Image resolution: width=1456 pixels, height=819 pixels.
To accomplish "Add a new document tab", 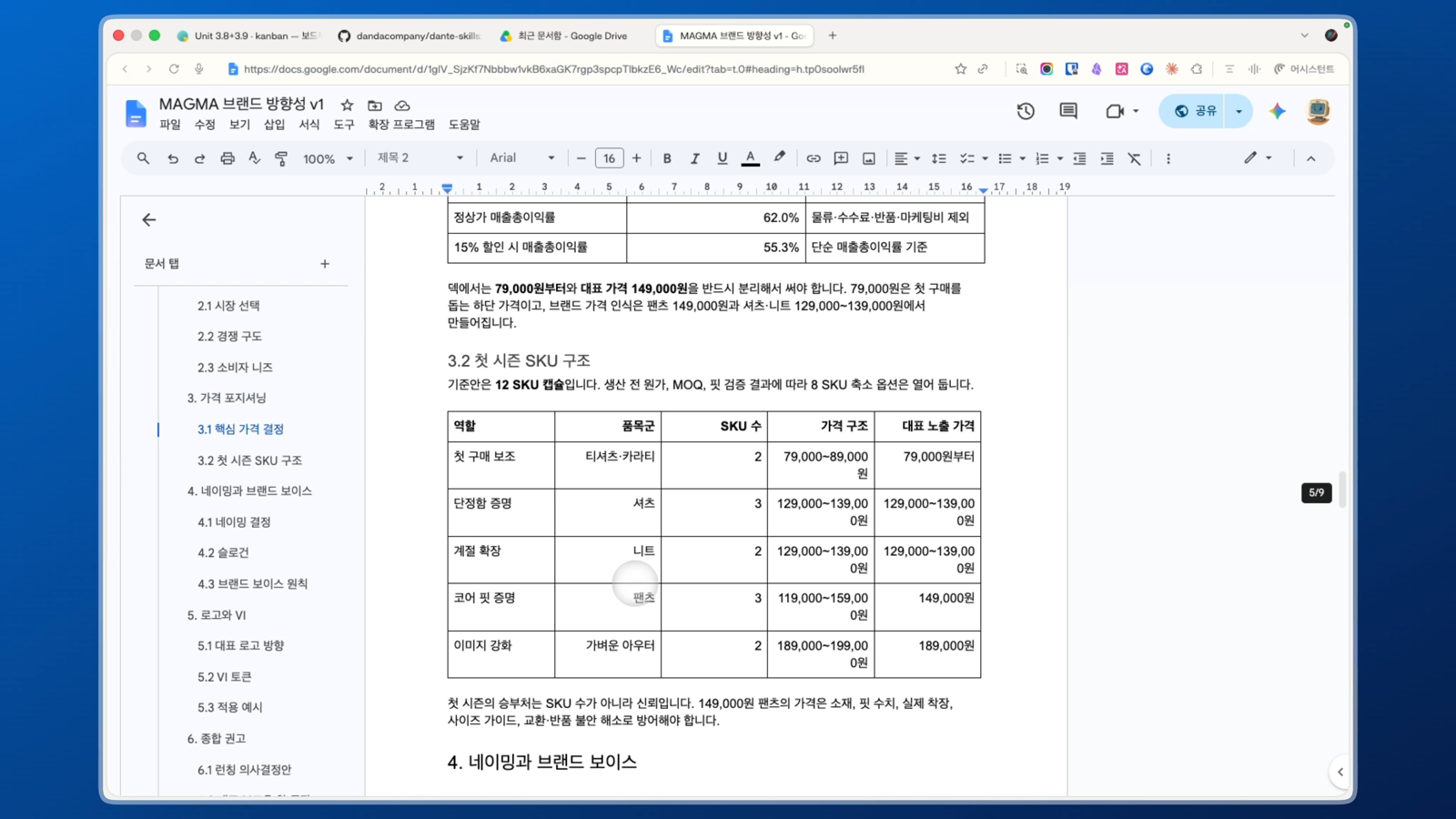I will tap(325, 264).
